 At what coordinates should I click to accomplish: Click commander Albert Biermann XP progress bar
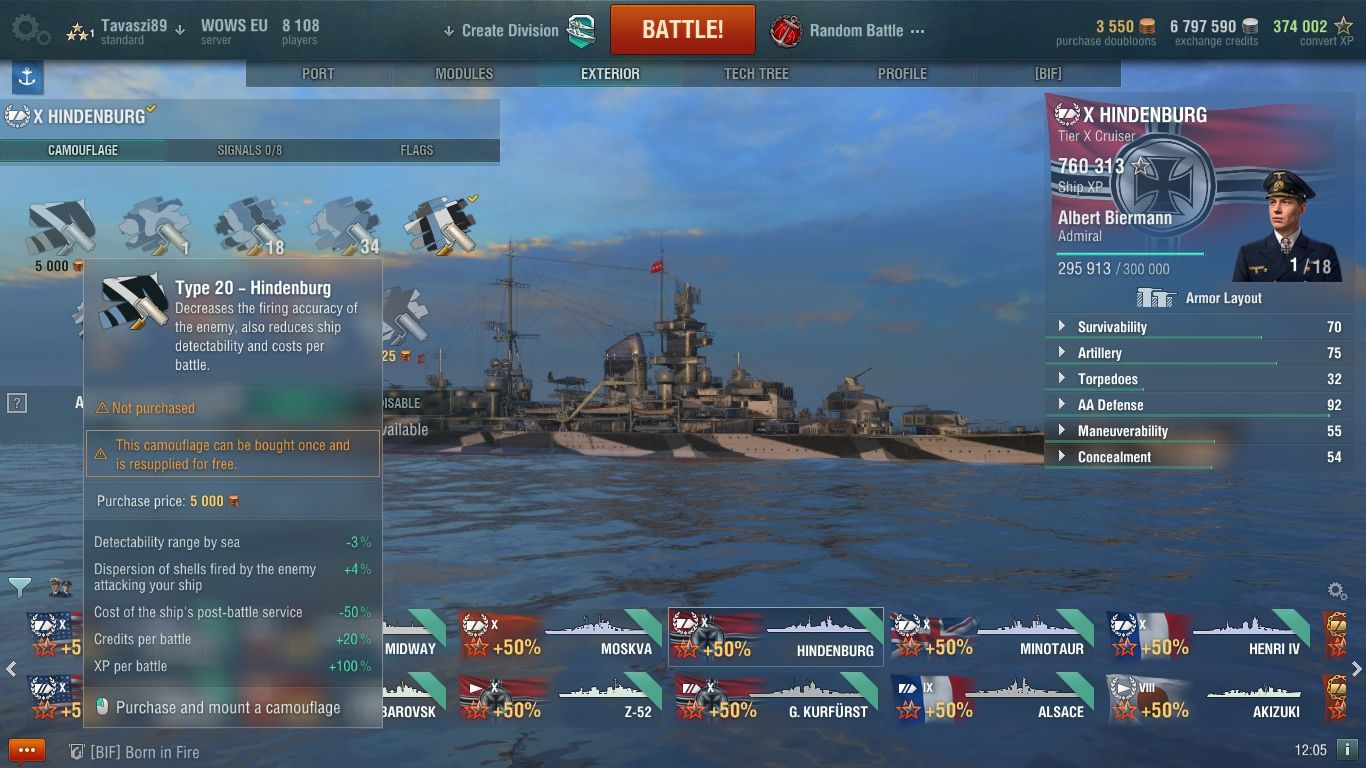(1131, 254)
